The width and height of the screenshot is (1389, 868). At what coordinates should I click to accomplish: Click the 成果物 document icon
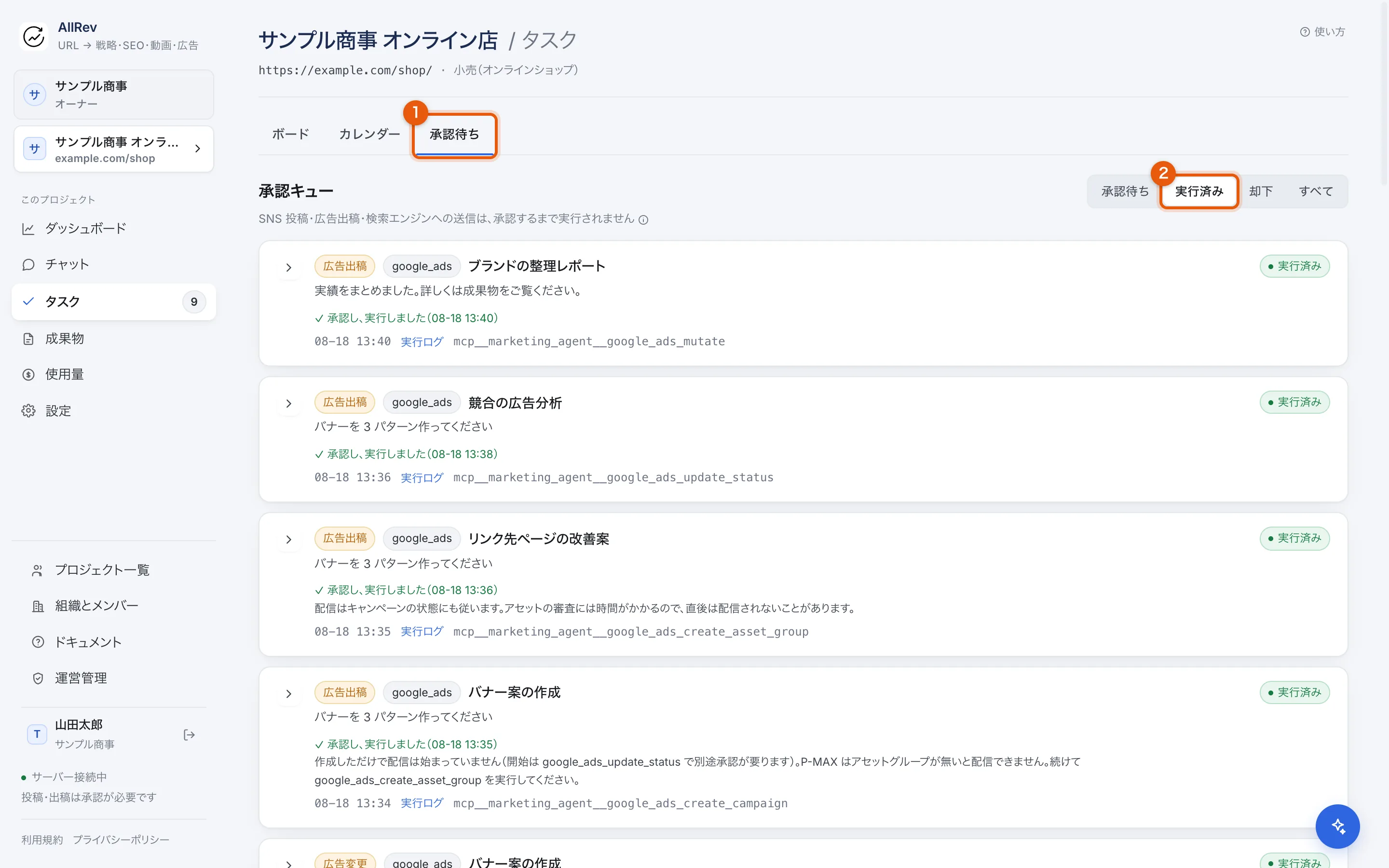click(28, 339)
